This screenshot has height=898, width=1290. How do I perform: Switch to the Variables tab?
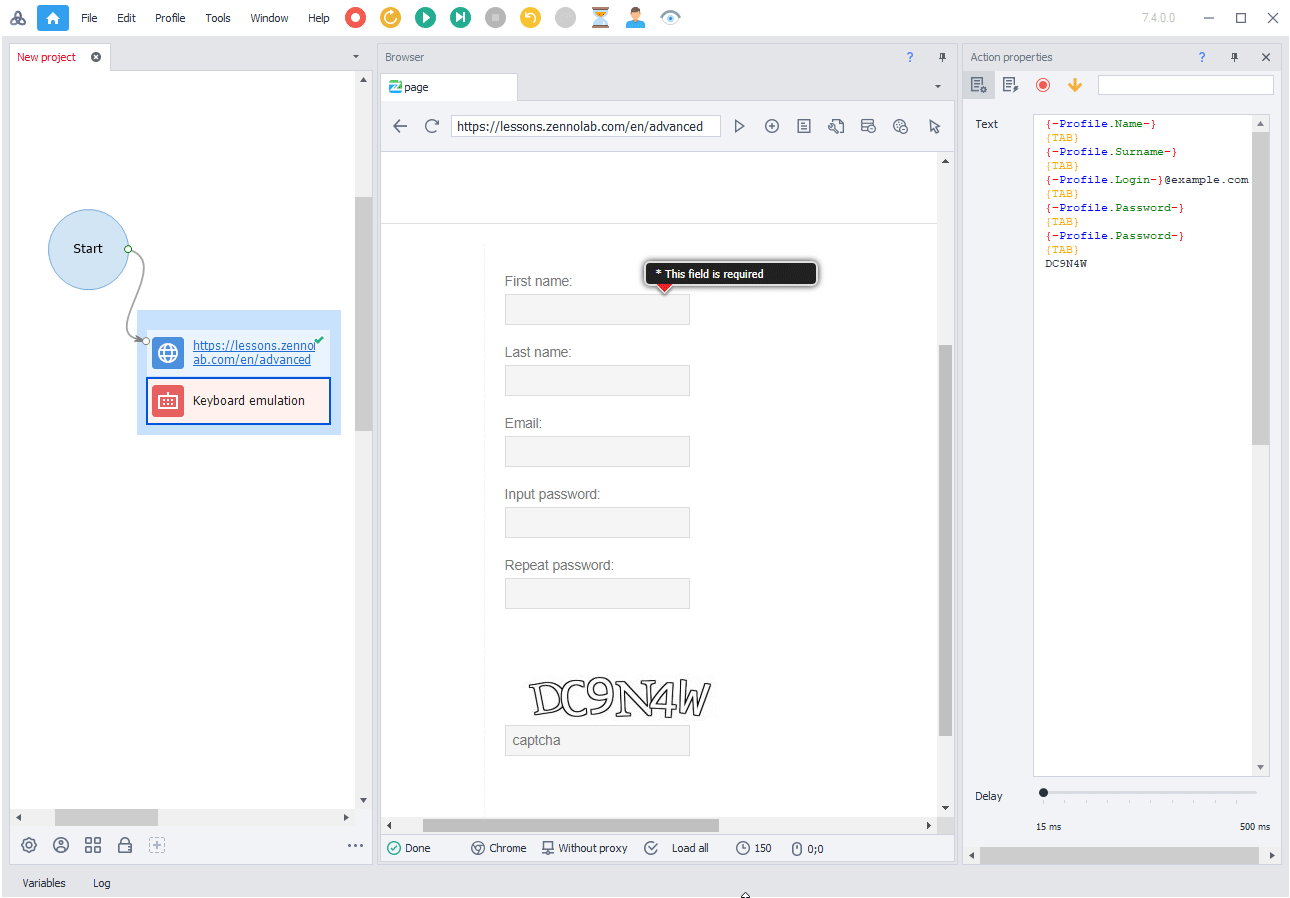(44, 883)
